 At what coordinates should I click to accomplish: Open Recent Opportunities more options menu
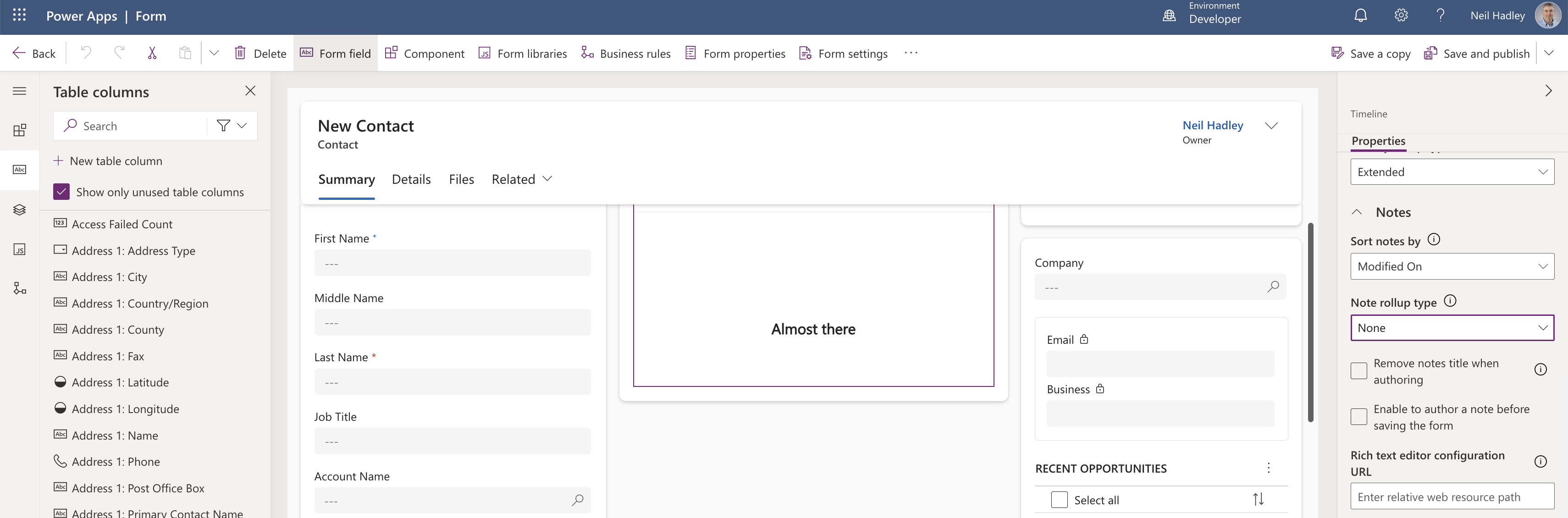click(x=1269, y=468)
